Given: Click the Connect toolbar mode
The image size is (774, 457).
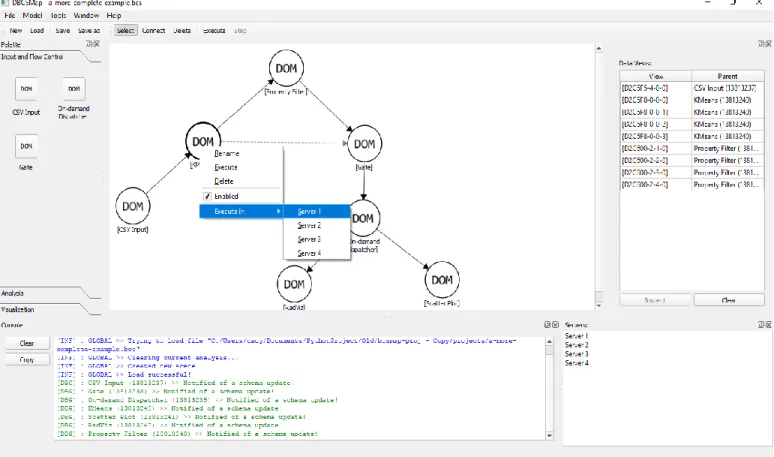Looking at the screenshot, I should pyautogui.click(x=154, y=31).
